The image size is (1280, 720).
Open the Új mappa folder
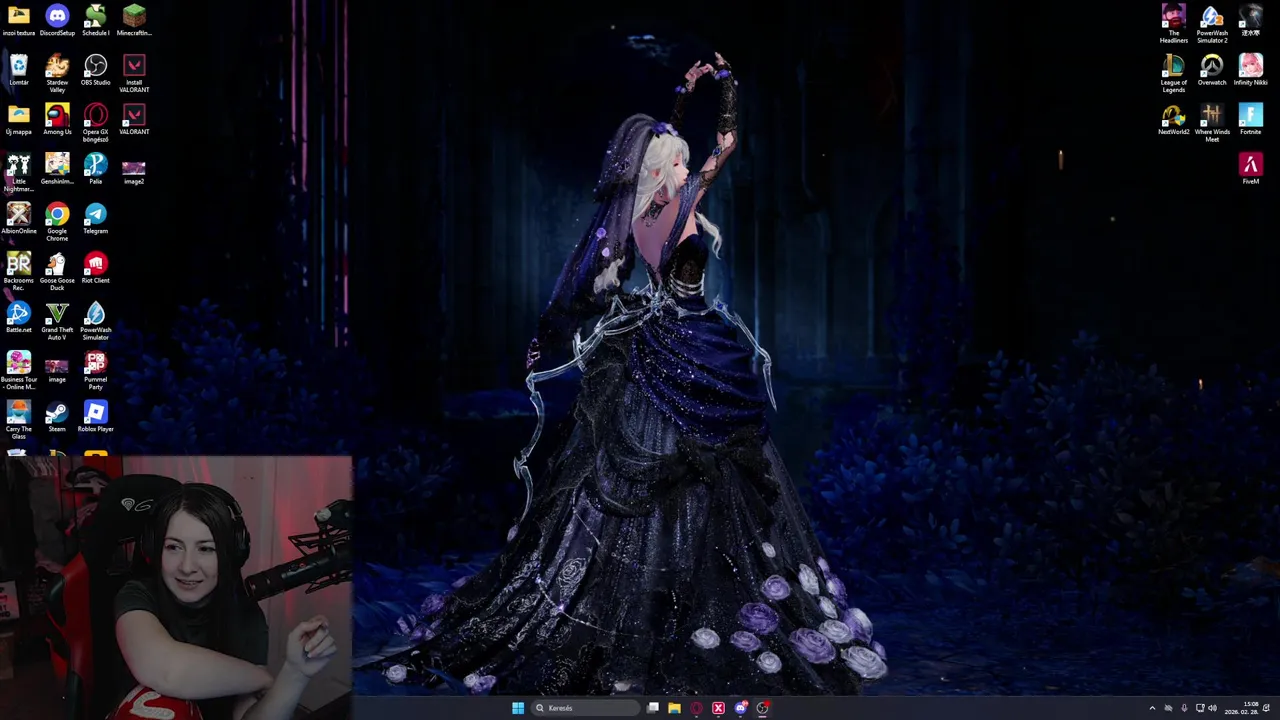(19, 119)
